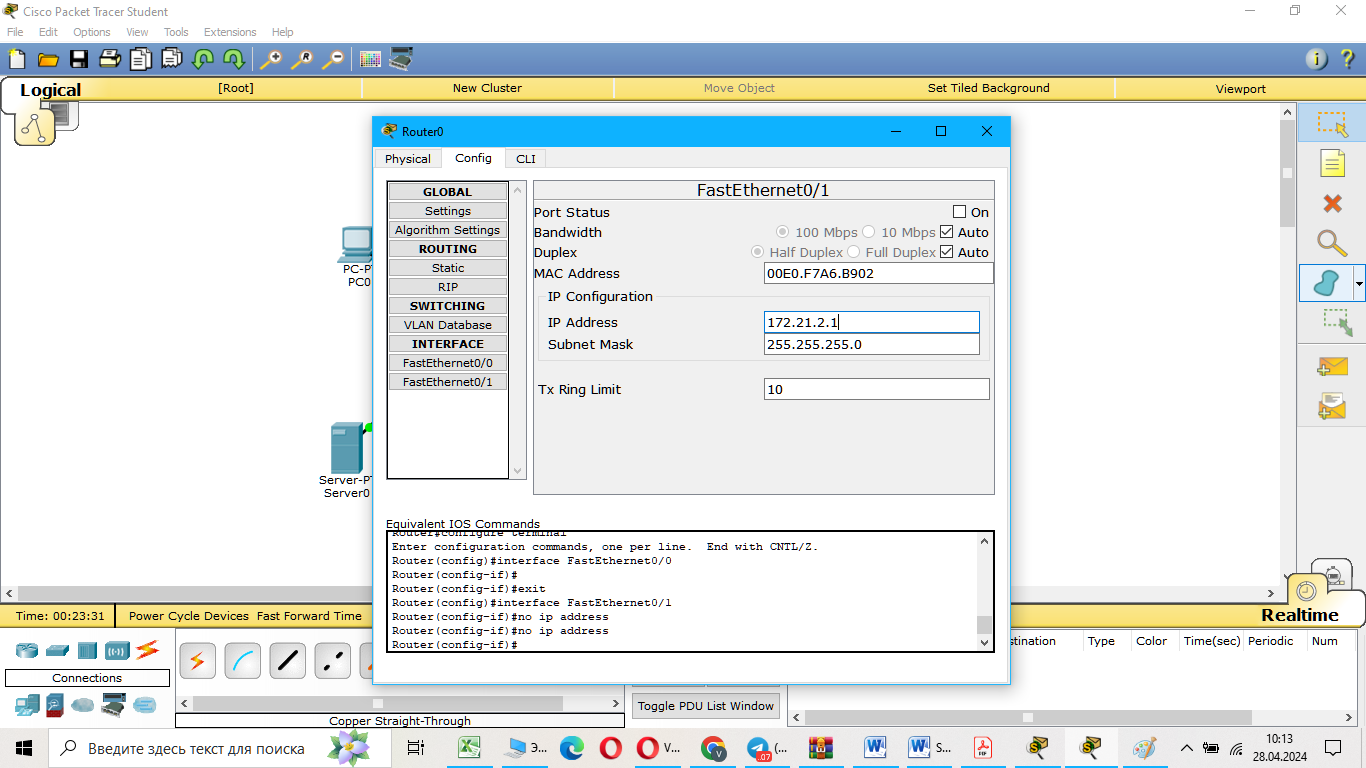The width and height of the screenshot is (1366, 768).
Task: Create a new file via toolbar icon
Action: point(17,59)
